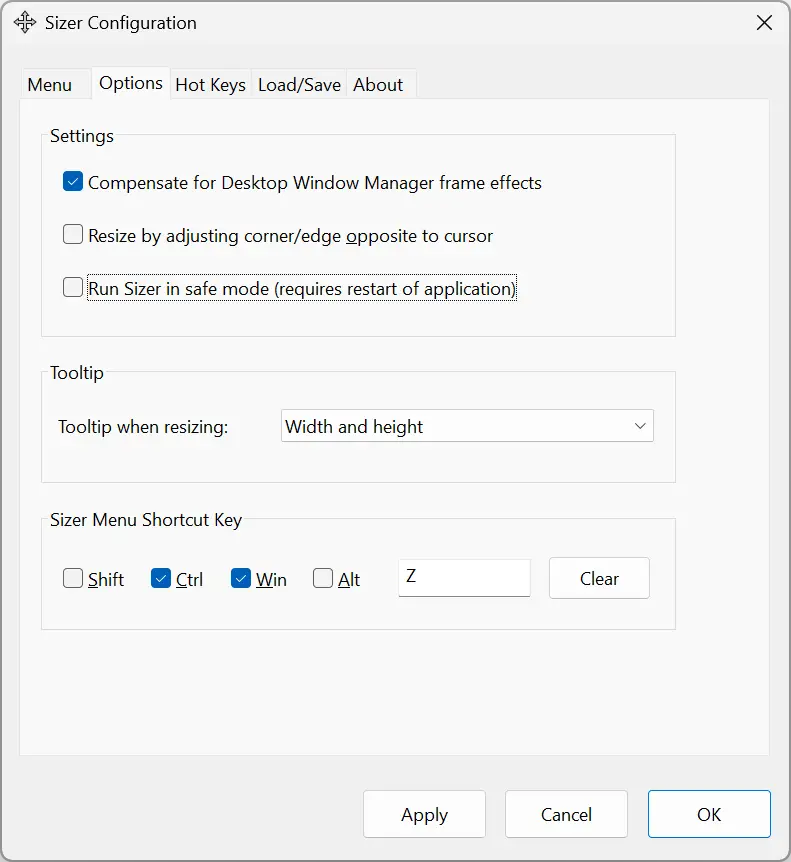791x862 pixels.
Task: Click the 'Settings' group title
Action: pyautogui.click(x=82, y=136)
